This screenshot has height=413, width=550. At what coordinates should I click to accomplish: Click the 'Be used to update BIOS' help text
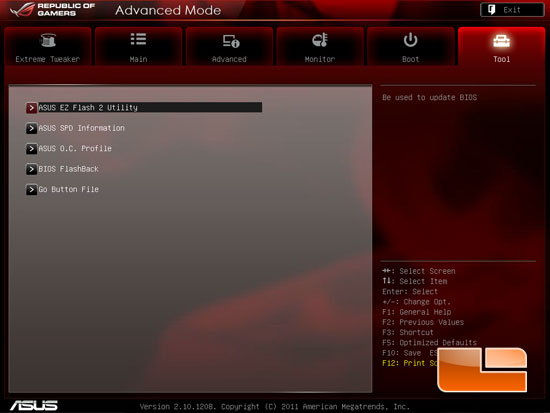[x=429, y=97]
